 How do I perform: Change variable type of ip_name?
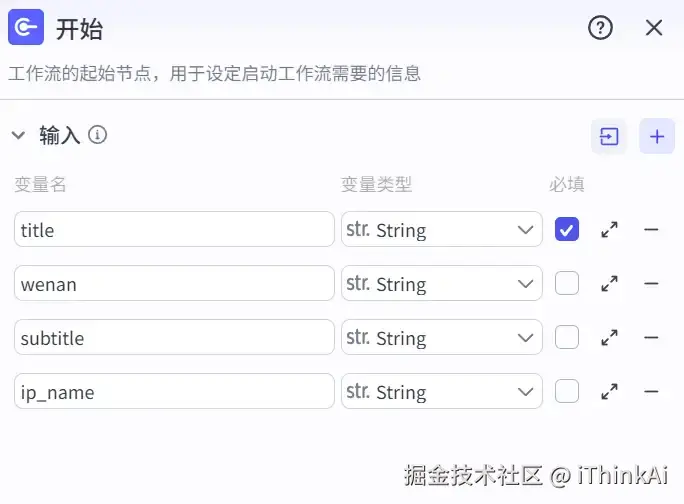pos(441,392)
